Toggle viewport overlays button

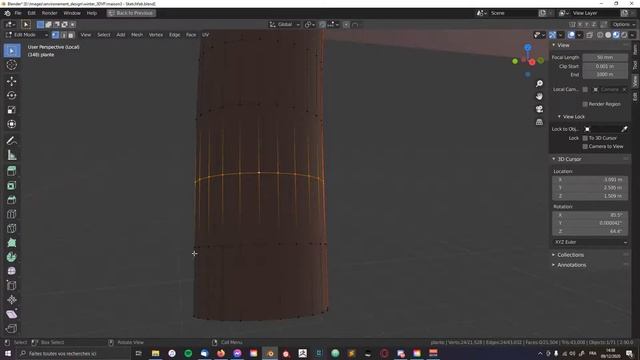(x=571, y=35)
